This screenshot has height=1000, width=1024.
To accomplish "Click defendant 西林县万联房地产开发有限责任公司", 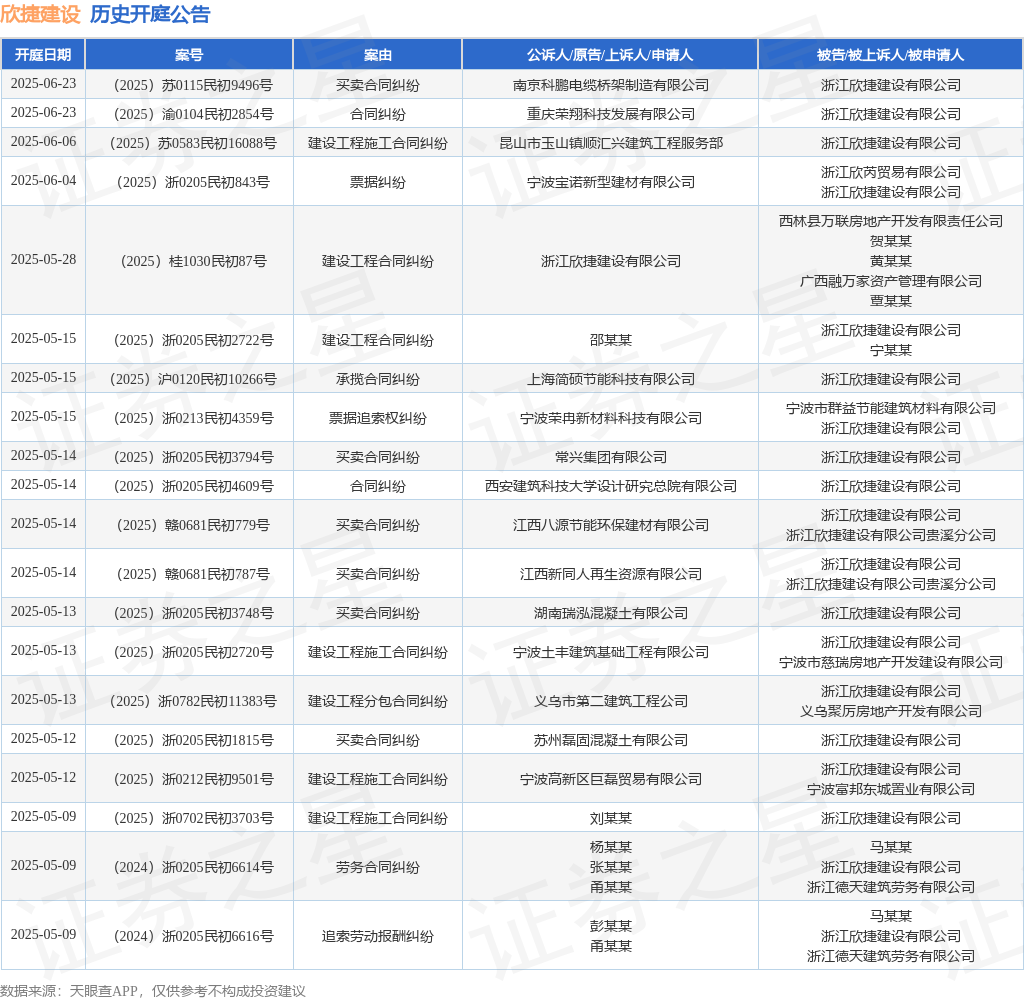I will click(x=891, y=221).
